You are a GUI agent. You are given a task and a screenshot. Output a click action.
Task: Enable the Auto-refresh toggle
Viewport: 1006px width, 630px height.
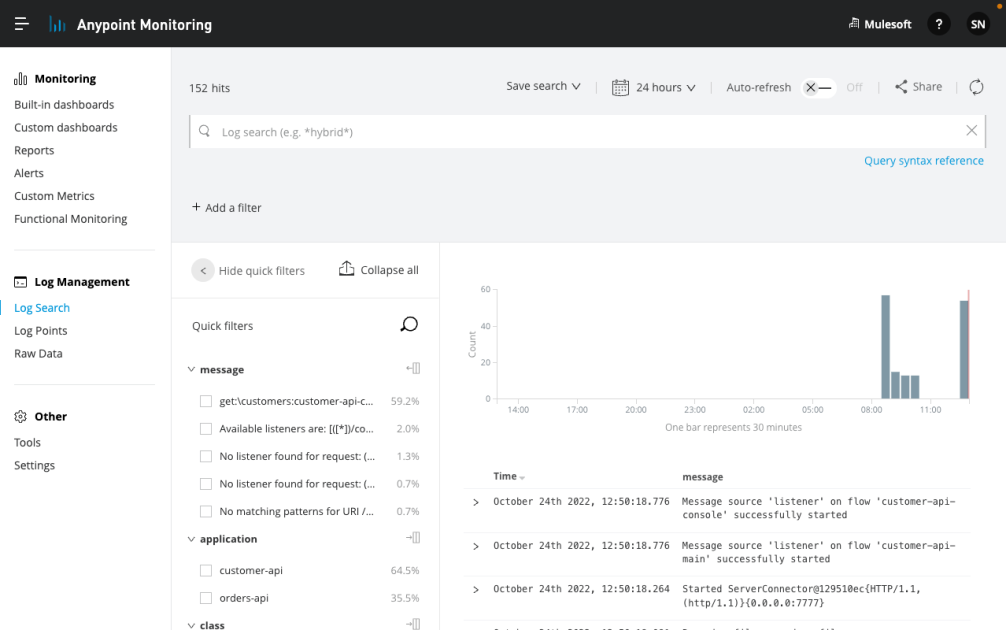point(817,87)
